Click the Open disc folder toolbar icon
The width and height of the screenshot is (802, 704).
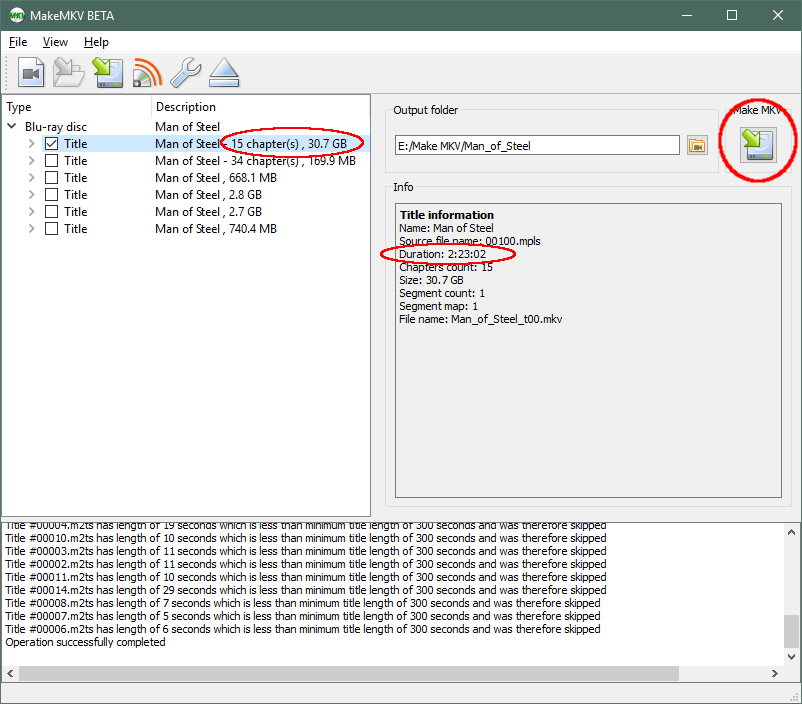coord(69,73)
